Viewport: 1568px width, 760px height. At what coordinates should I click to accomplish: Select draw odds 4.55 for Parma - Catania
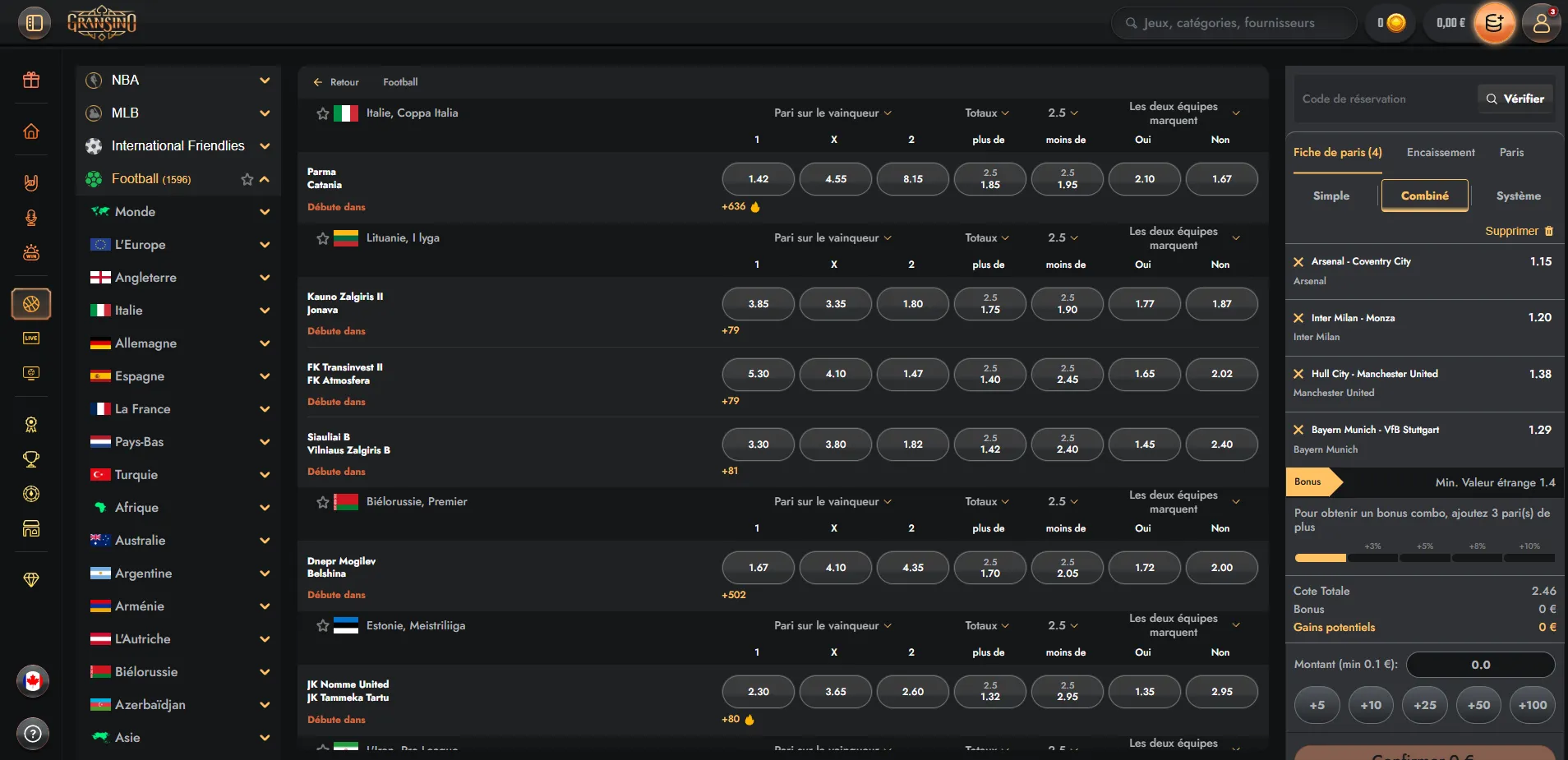click(x=836, y=179)
